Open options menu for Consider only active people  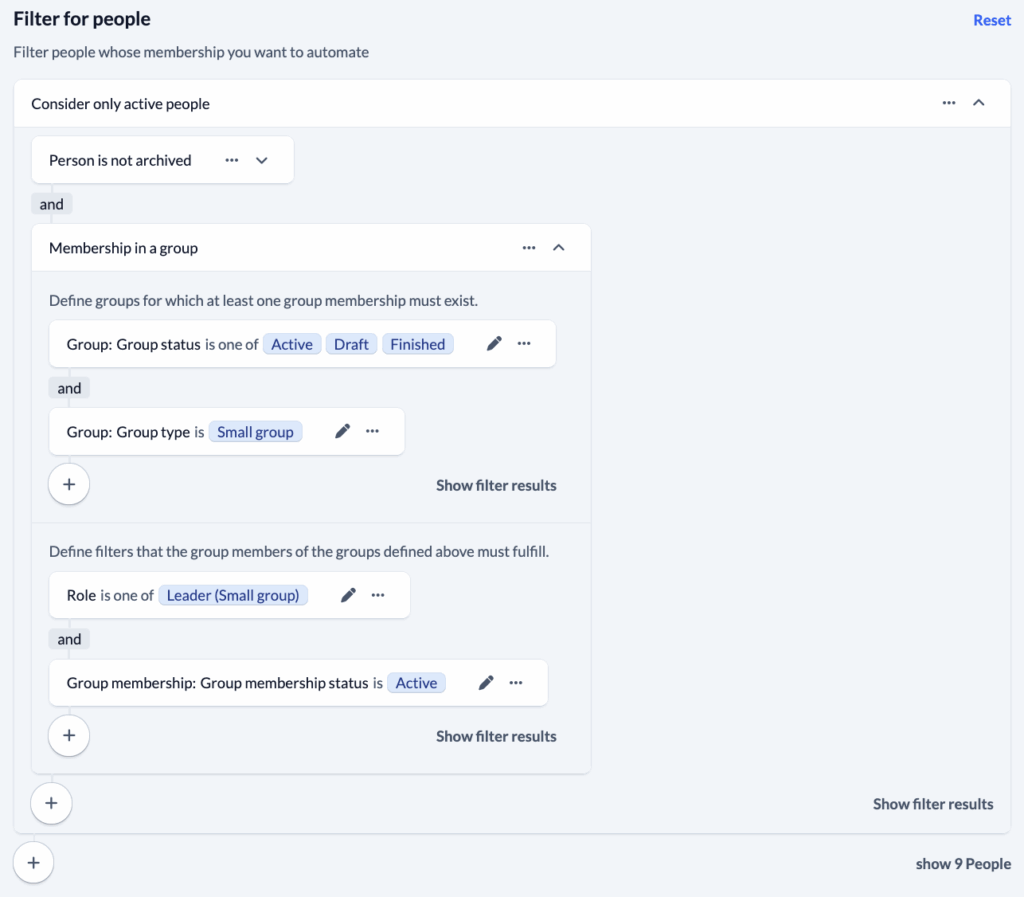(x=948, y=102)
